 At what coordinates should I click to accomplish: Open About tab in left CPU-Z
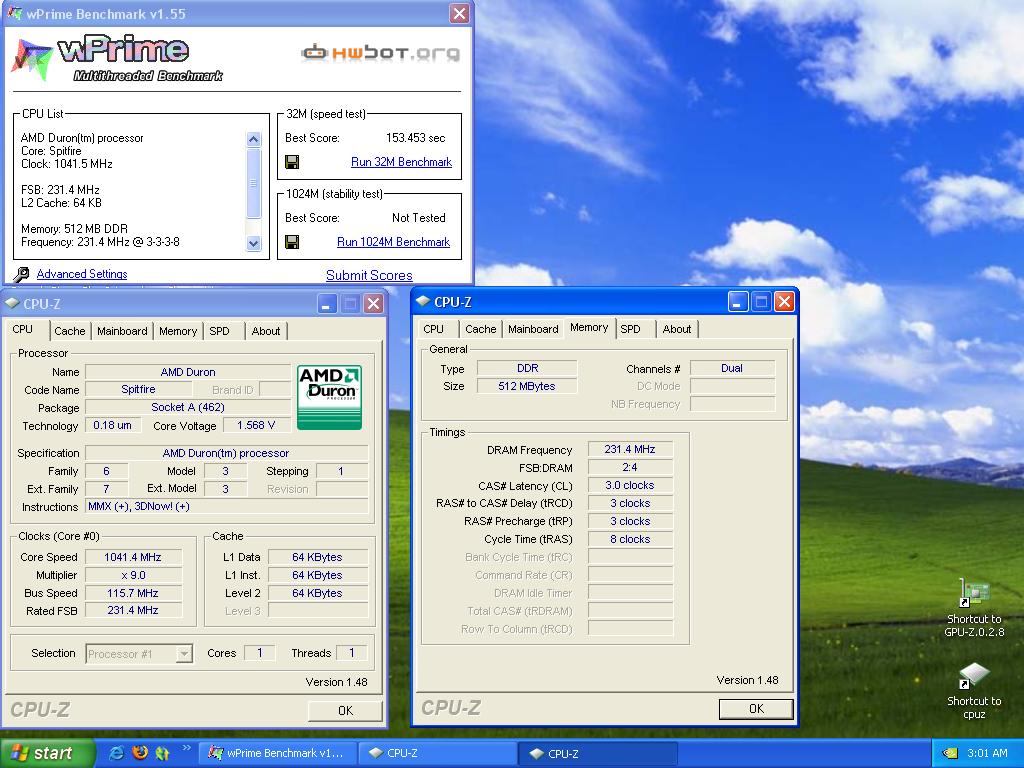(266, 331)
